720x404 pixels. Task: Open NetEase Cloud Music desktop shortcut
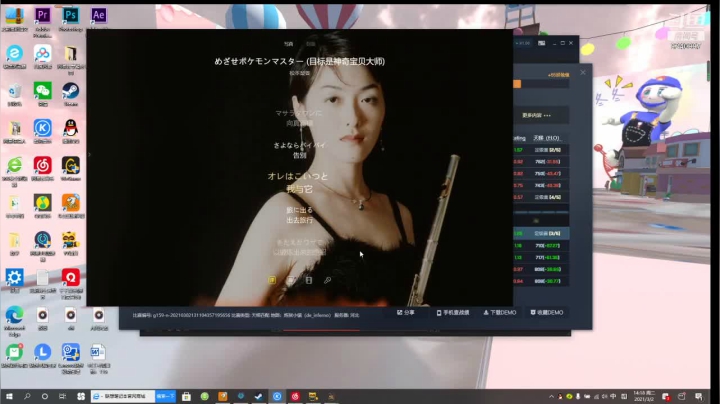(x=42, y=165)
